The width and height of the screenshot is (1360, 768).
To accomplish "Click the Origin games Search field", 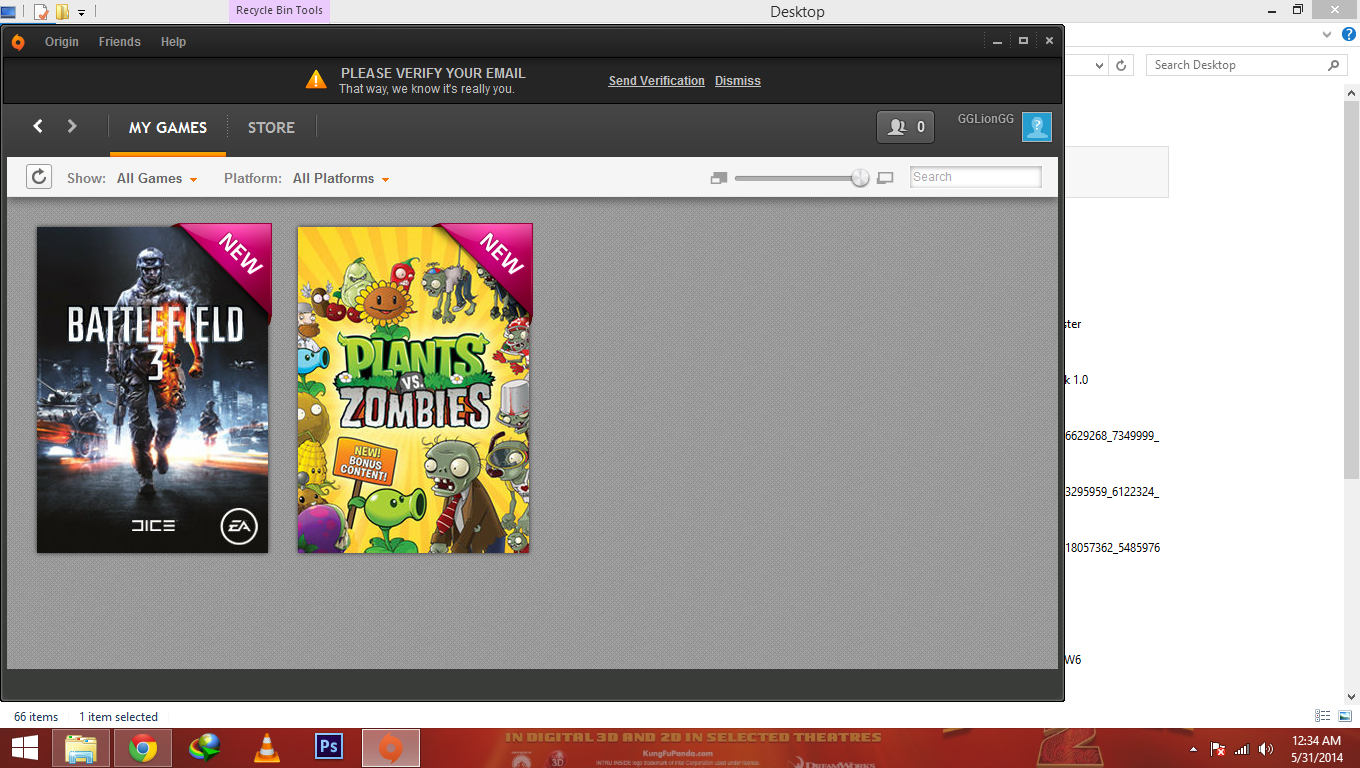I will [x=976, y=177].
